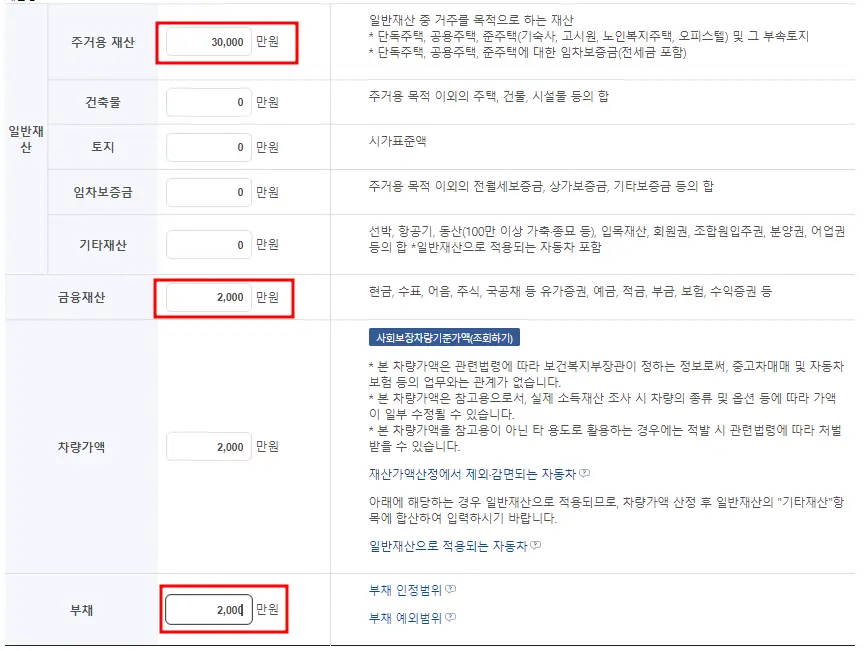Select the 부채 input showing 2,000

208,608
